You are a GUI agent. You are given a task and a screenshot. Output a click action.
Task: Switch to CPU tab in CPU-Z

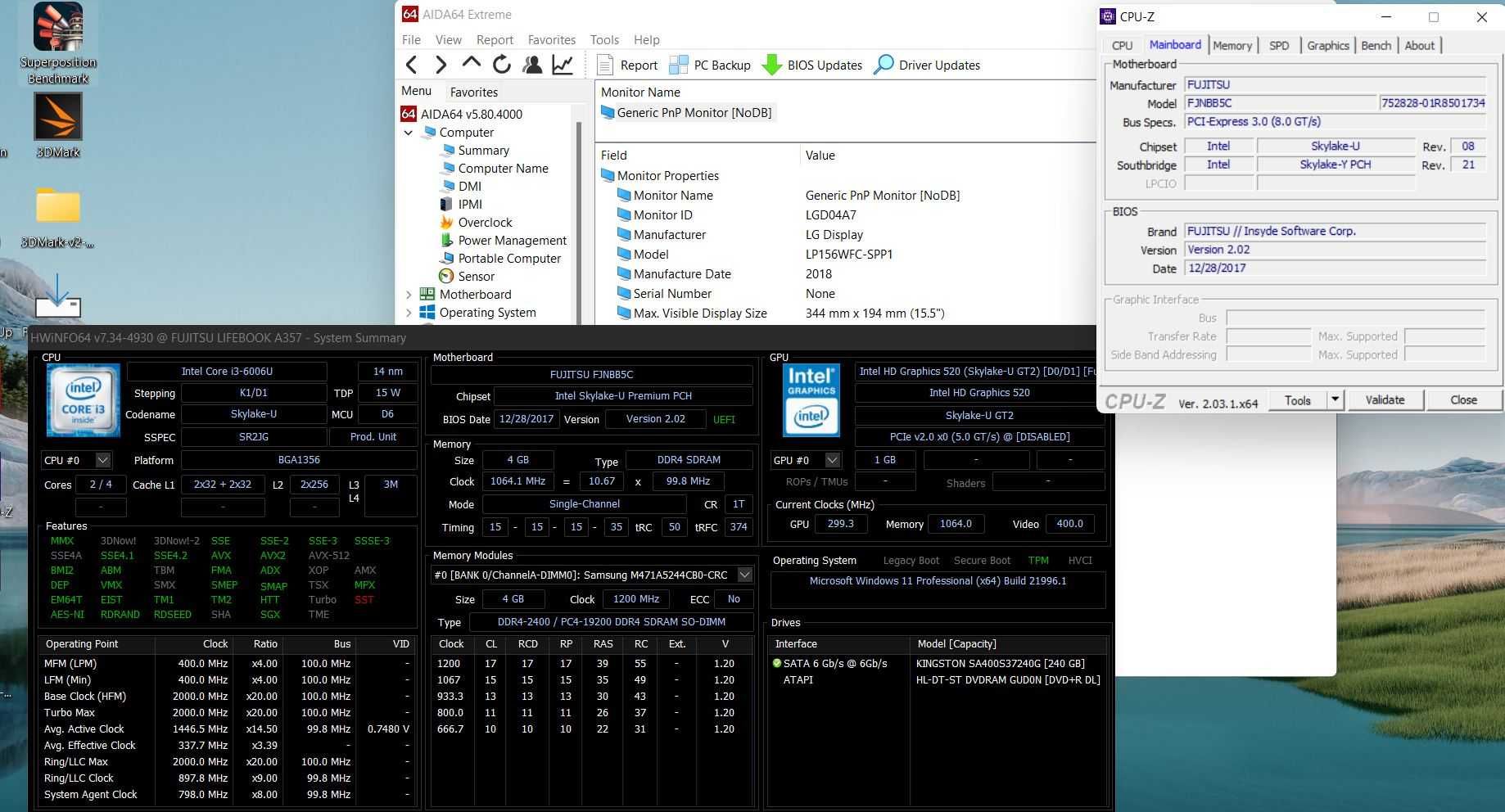(1122, 46)
